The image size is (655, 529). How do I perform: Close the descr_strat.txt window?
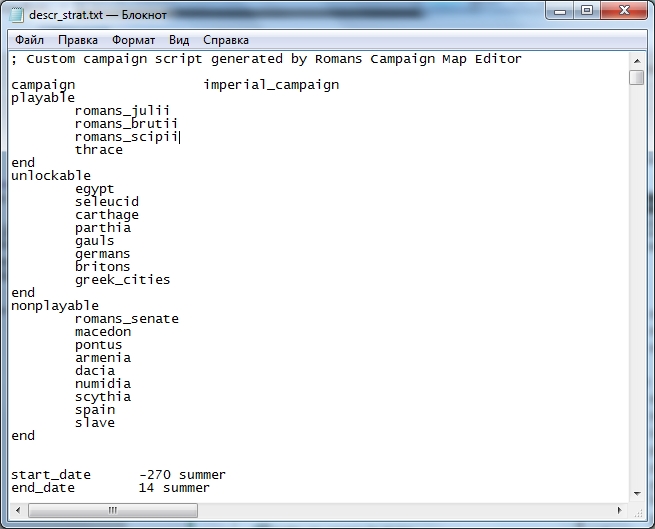point(624,11)
